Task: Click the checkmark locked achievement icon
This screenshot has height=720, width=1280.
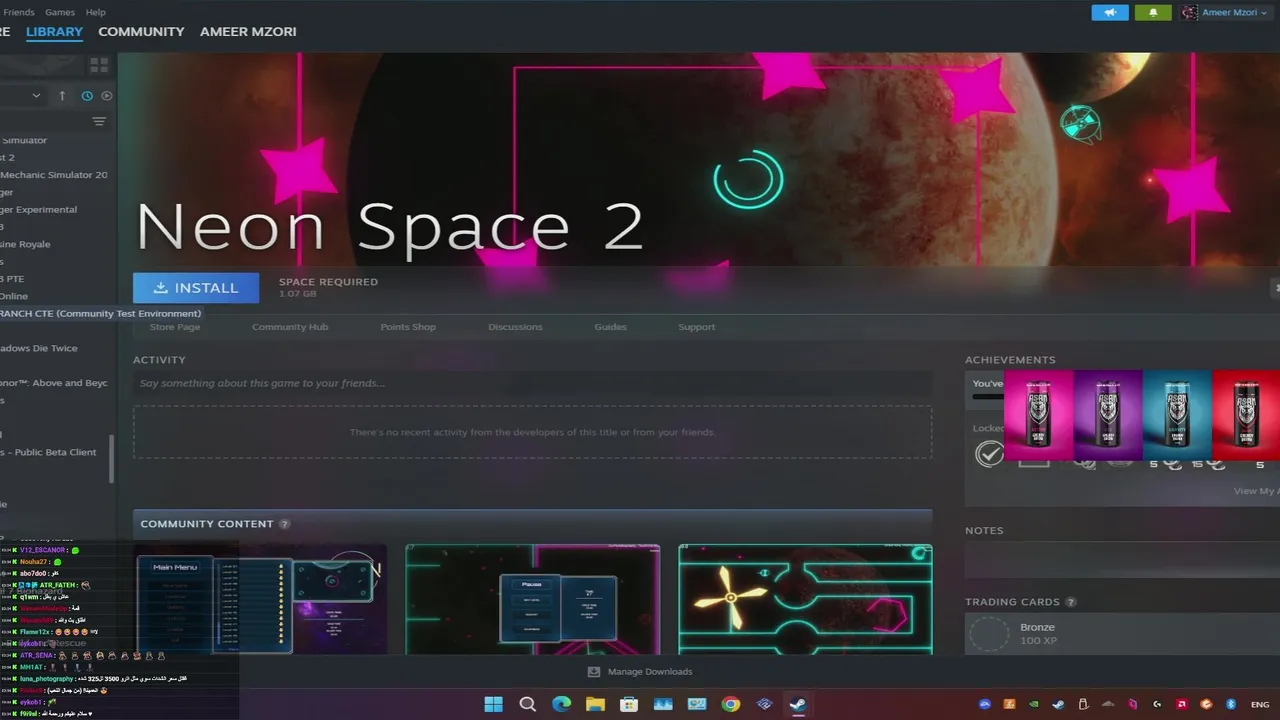Action: [989, 454]
